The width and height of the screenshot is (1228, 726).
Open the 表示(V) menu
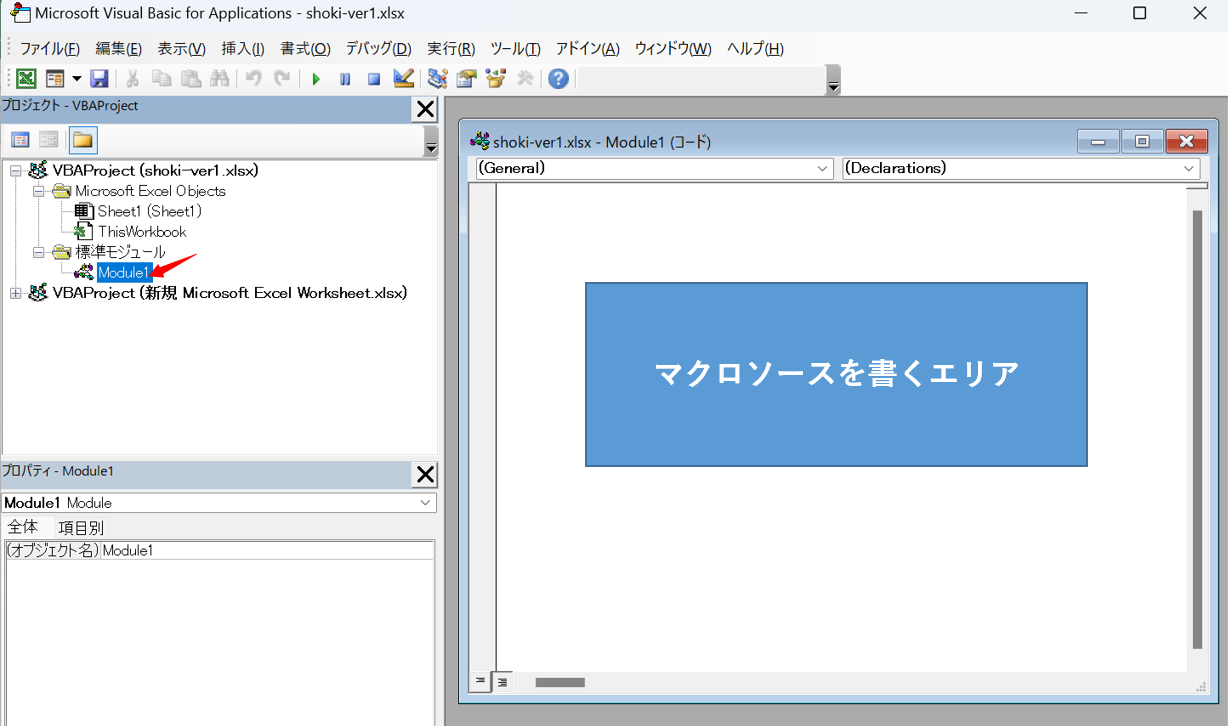pyautogui.click(x=181, y=49)
